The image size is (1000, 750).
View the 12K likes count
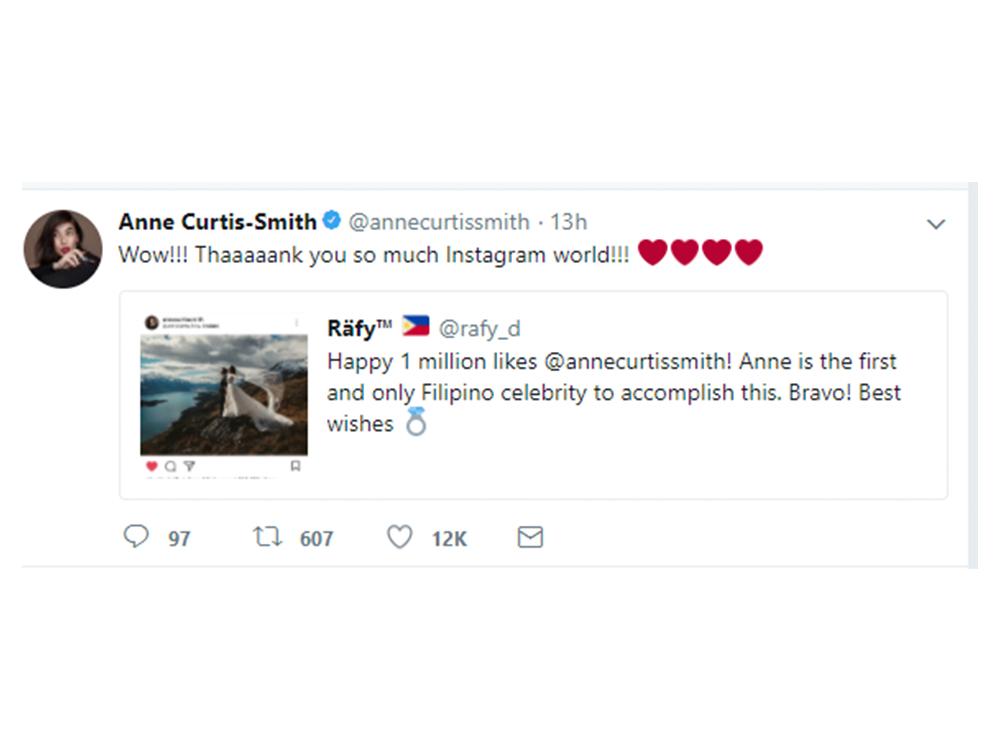pos(449,539)
